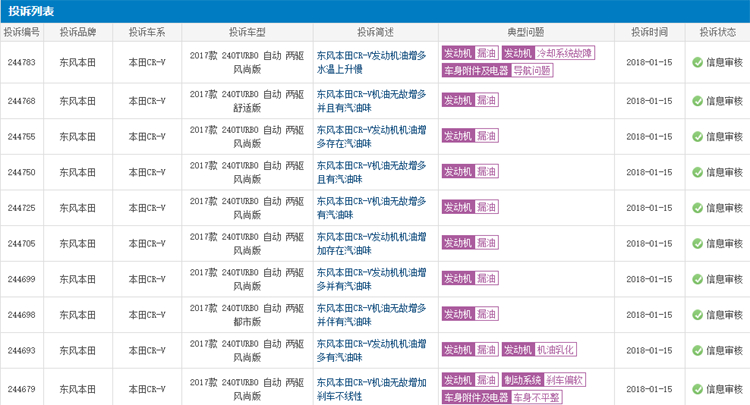Click 发动机 机油乳化 tag

click(539, 350)
